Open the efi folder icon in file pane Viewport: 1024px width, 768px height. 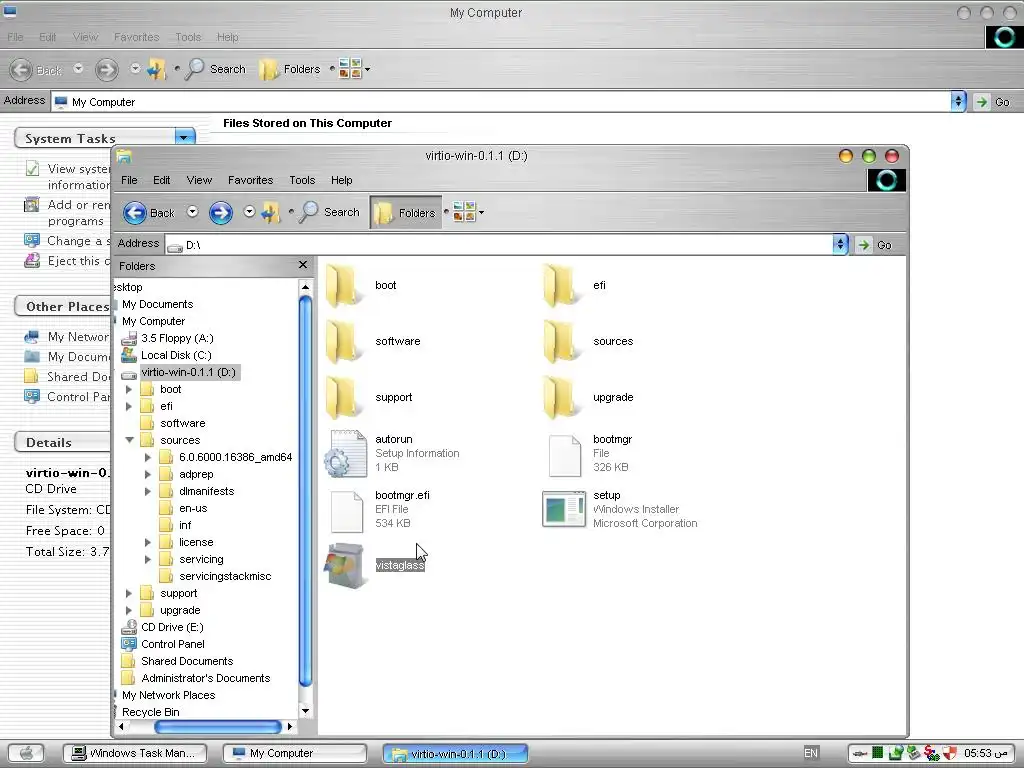[x=562, y=285]
